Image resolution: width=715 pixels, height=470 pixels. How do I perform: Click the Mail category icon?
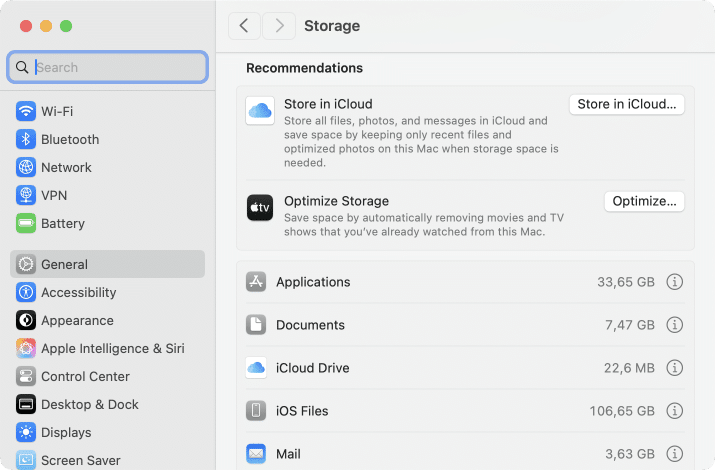pyautogui.click(x=256, y=454)
